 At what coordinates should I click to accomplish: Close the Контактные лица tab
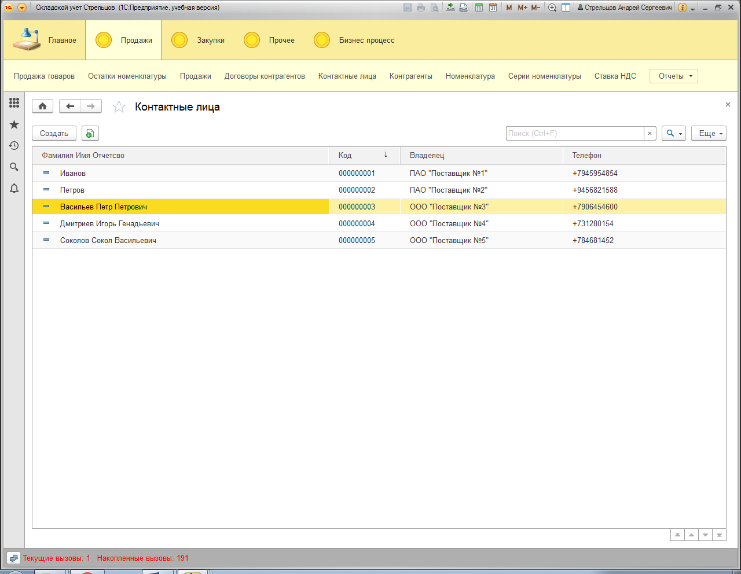(x=728, y=104)
